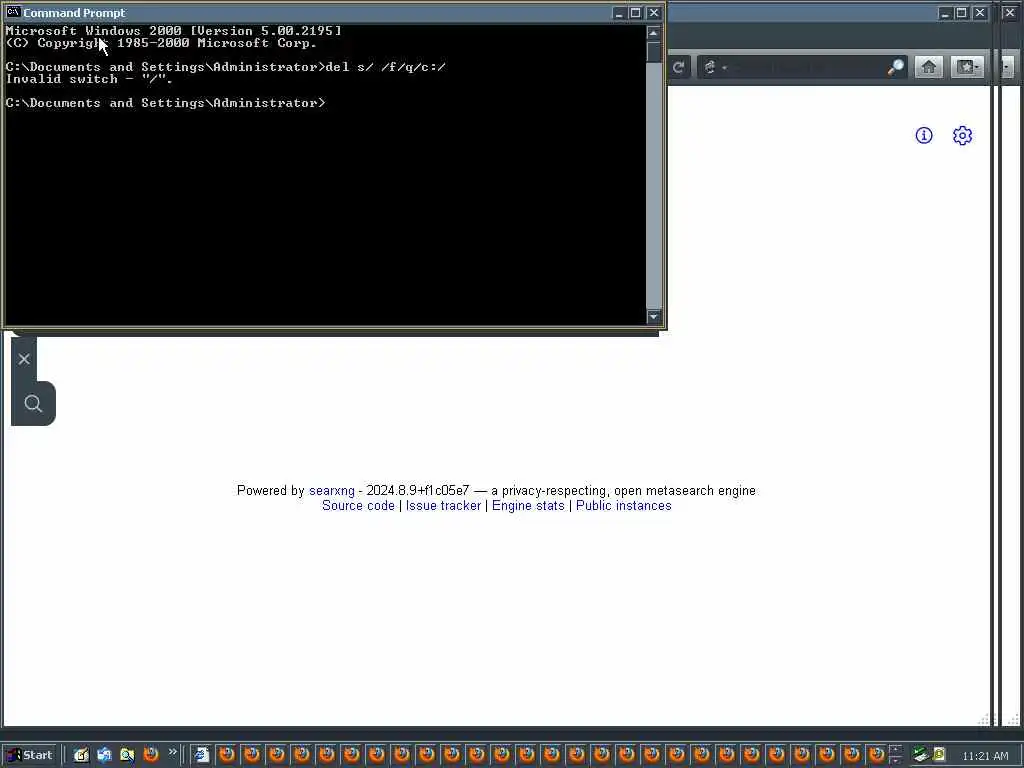Viewport: 1024px width, 768px height.
Task: Open searxng preferences gear icon
Action: coord(962,135)
